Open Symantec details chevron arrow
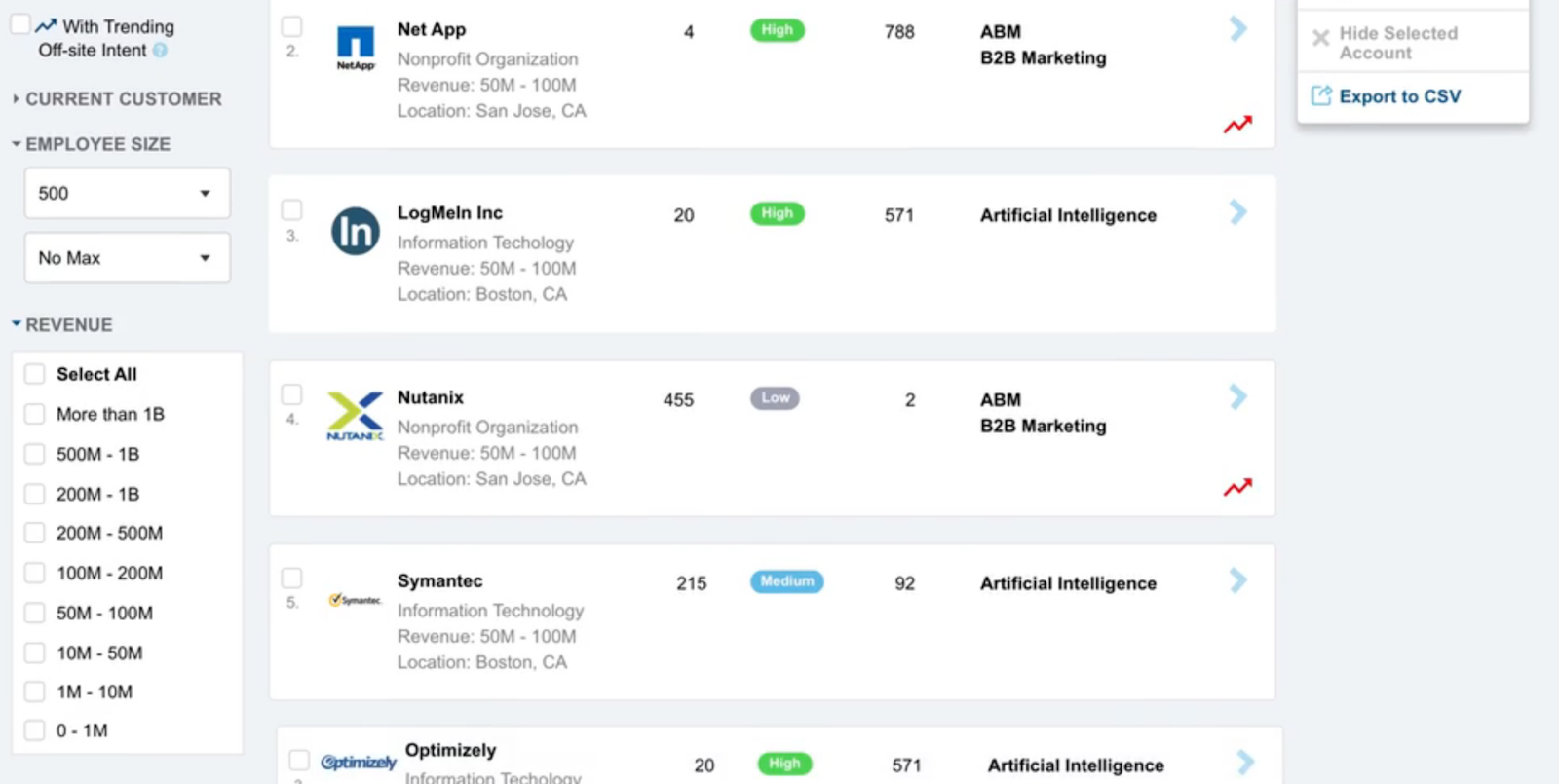The image size is (1559, 784). coord(1237,580)
